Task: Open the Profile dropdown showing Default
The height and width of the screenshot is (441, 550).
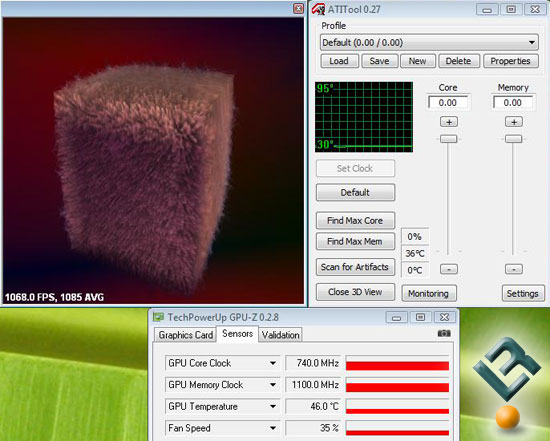Action: [429, 43]
